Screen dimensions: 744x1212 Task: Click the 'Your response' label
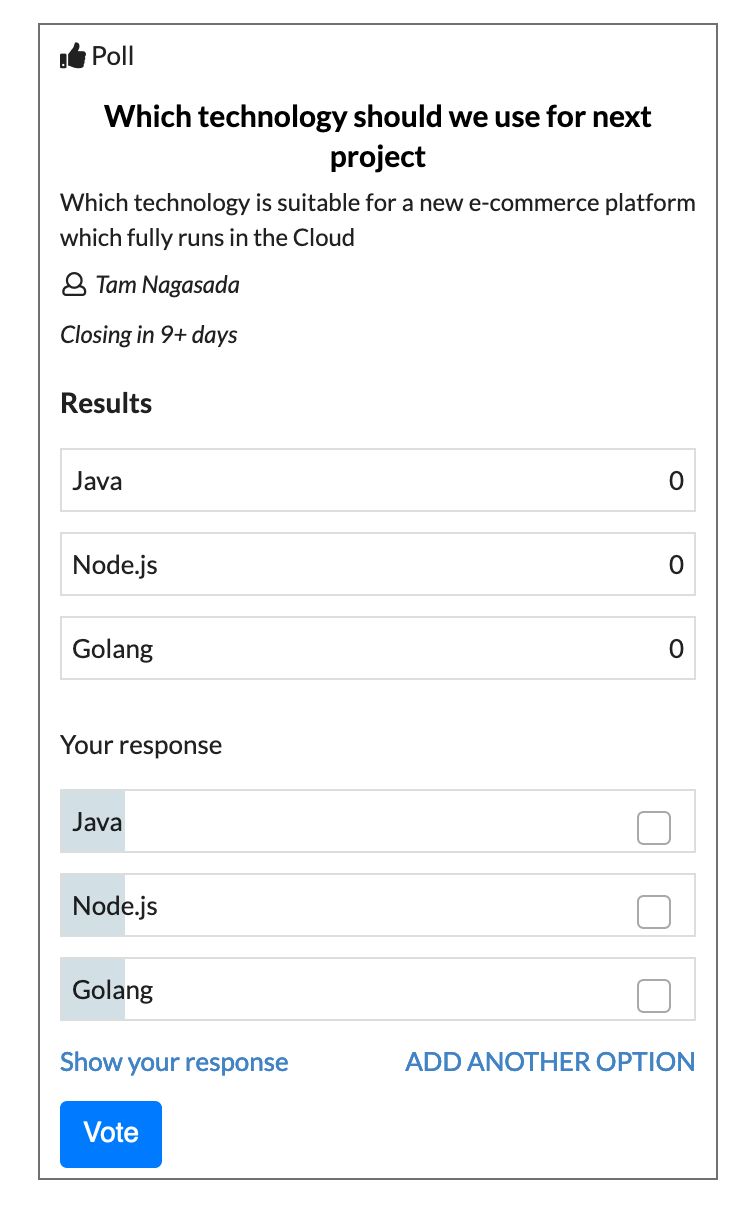point(141,745)
